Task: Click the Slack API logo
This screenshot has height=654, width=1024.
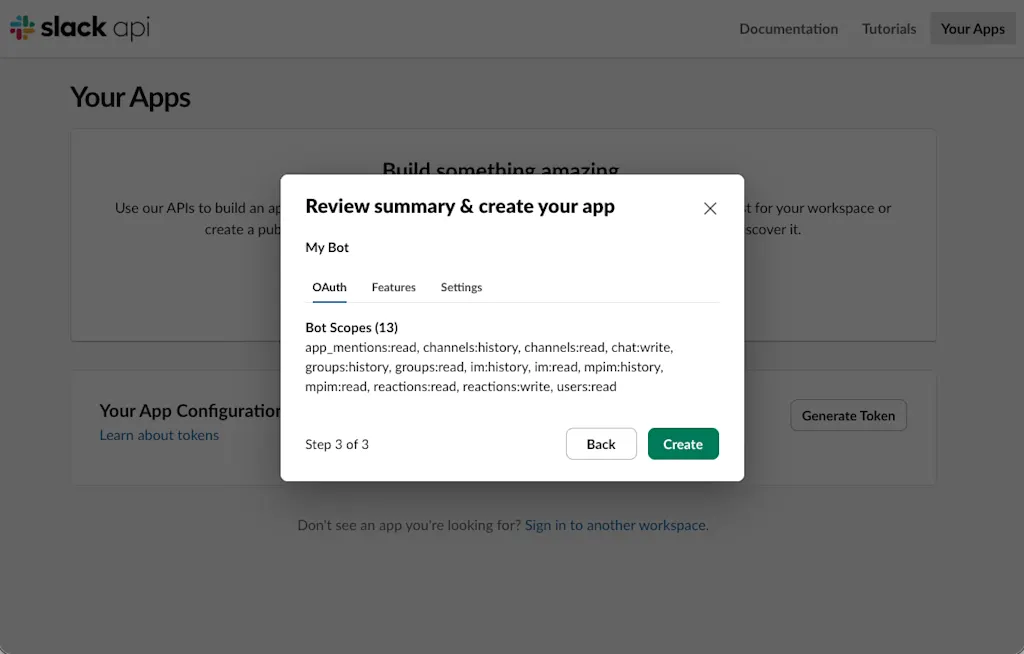Action: click(80, 27)
